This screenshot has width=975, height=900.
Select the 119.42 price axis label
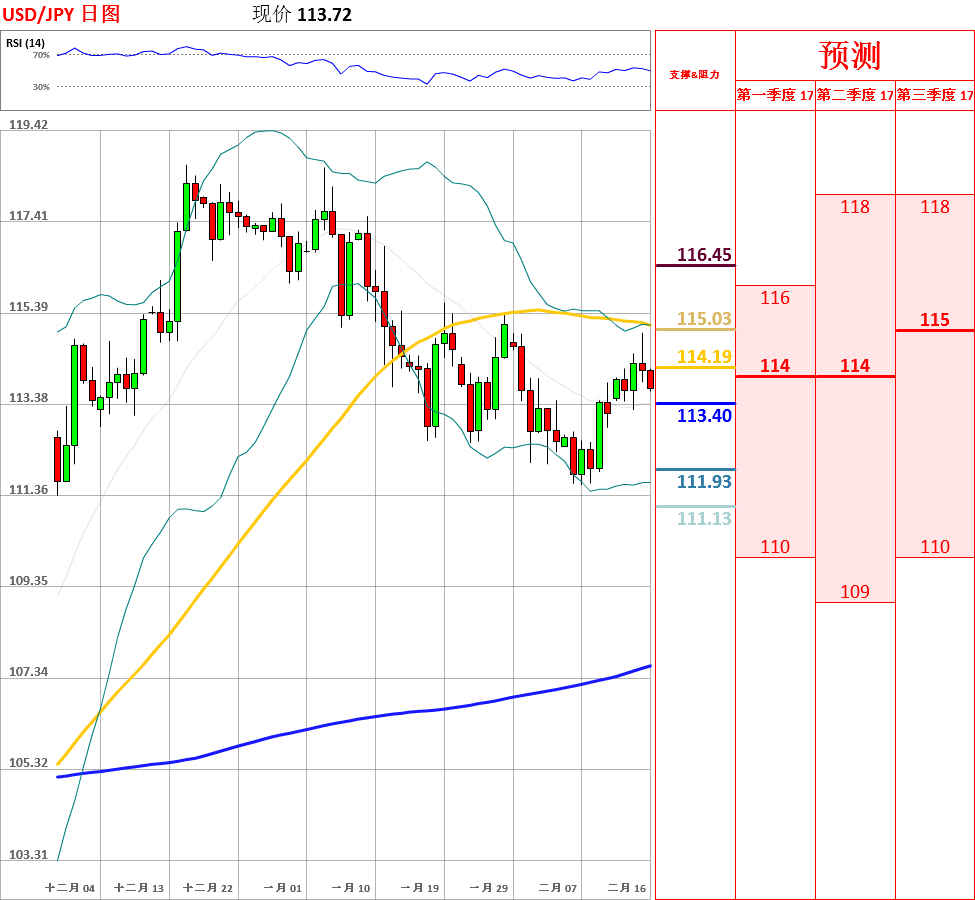pos(28,124)
